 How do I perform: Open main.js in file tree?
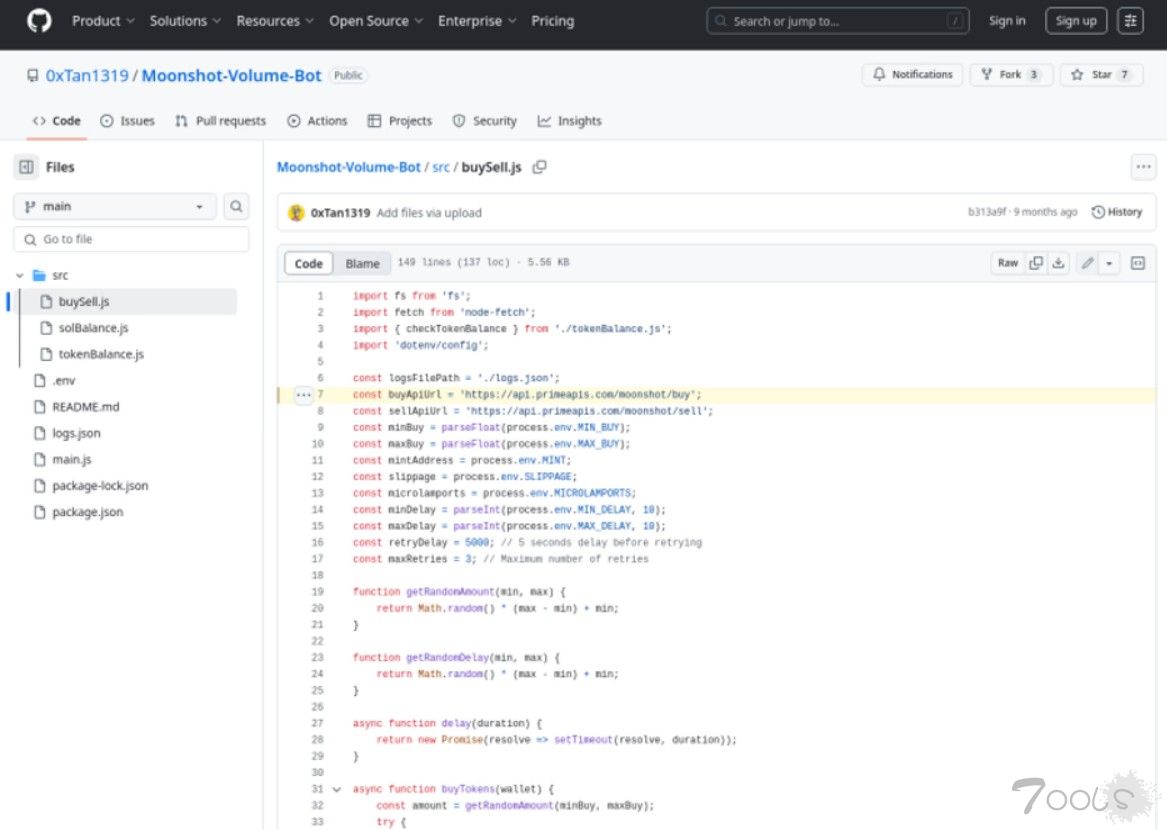(71, 459)
